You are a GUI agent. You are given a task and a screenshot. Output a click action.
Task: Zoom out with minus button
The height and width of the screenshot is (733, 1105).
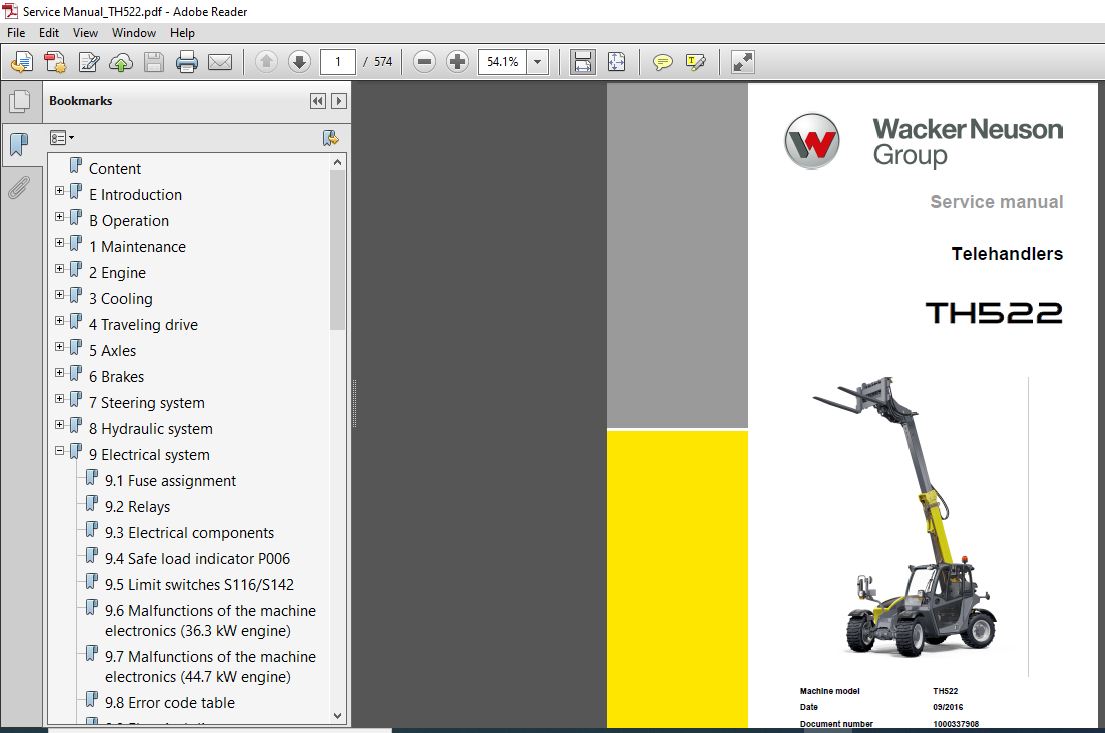pos(424,62)
